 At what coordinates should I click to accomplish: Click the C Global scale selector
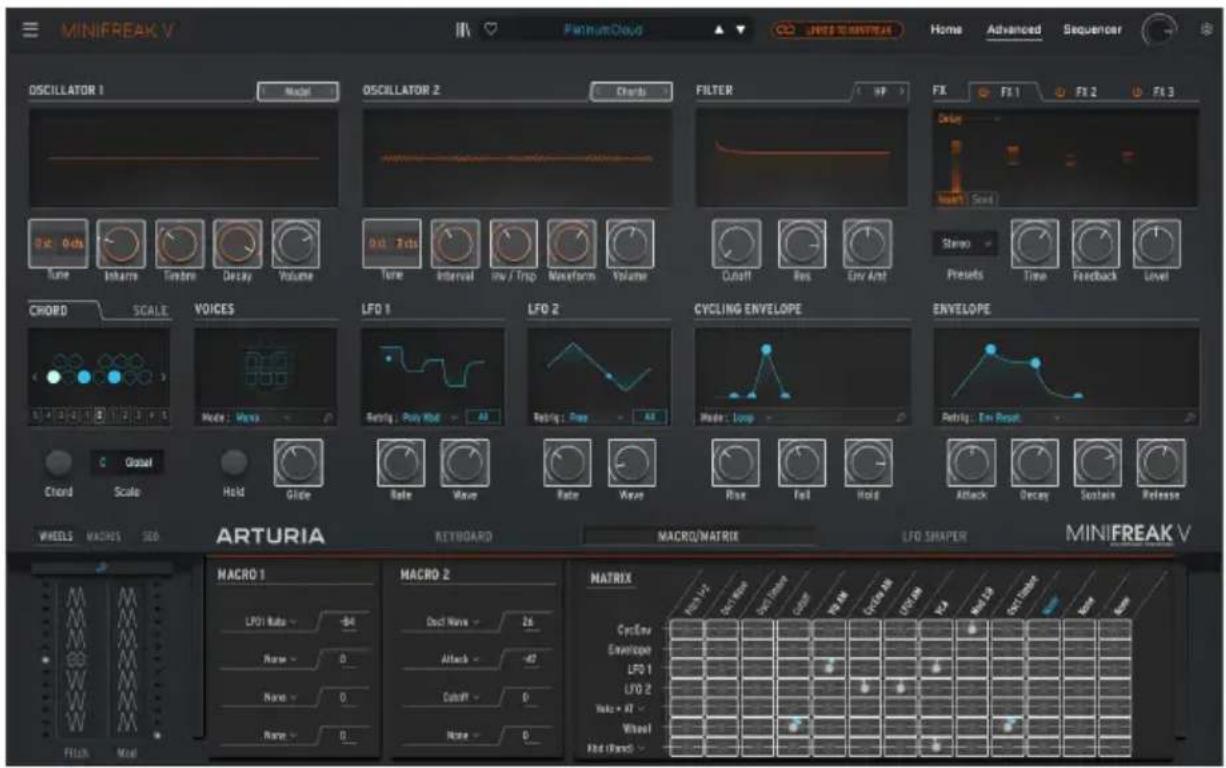pos(126,462)
